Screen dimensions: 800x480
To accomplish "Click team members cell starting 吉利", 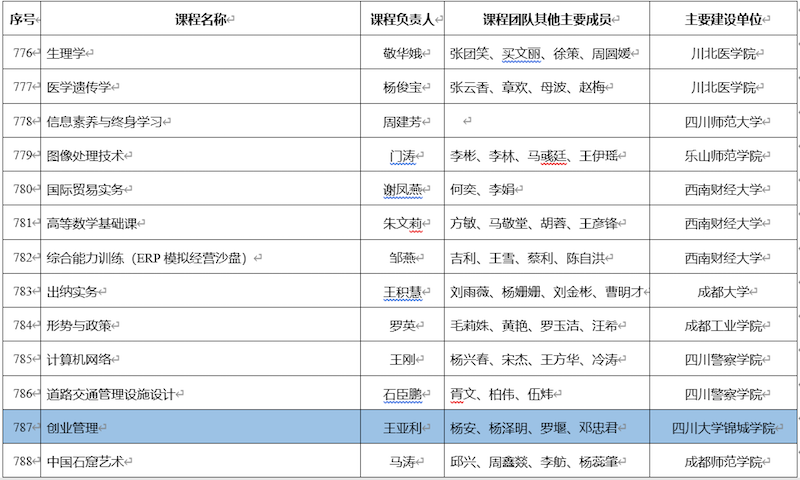I will 547,257.
